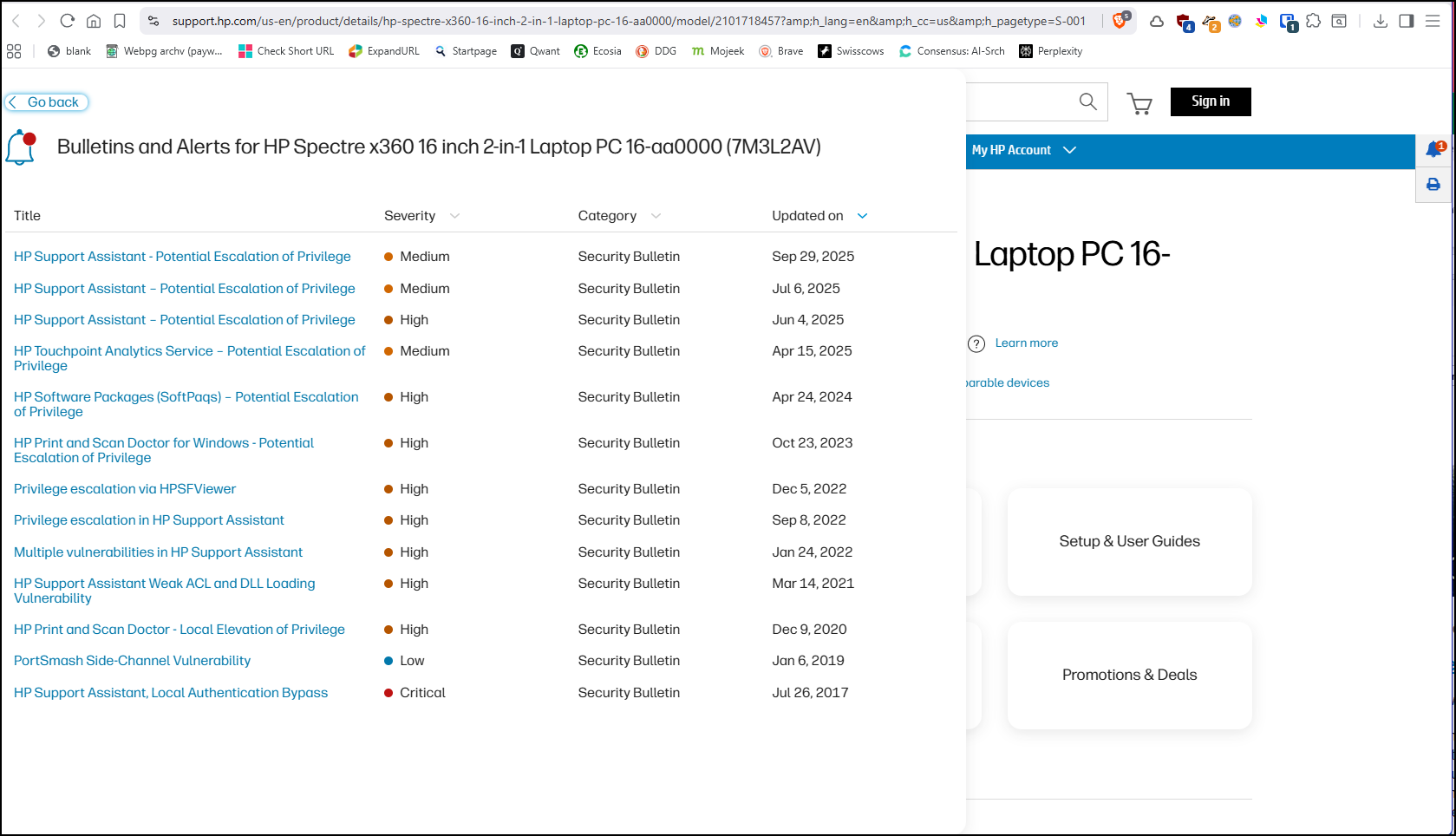Click the Sign in button
Screen dimensions: 1456x836
[1210, 101]
